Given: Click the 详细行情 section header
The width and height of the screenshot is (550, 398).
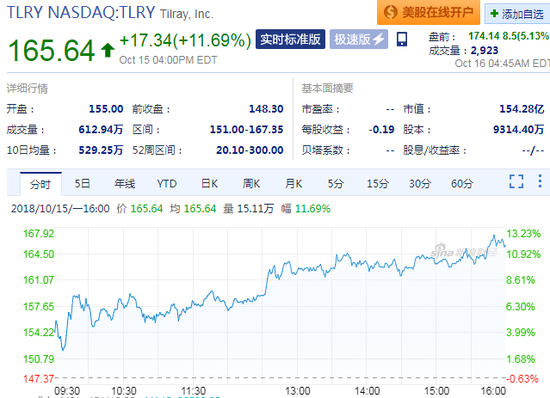Looking at the screenshot, I should (x=27, y=88).
